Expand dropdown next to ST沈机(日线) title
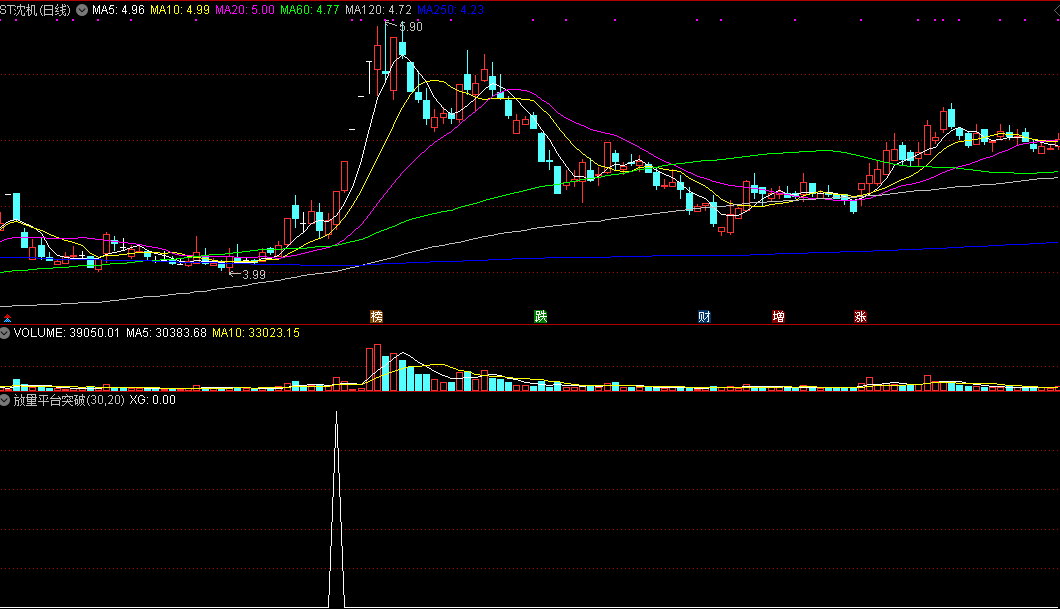The height and width of the screenshot is (609, 1060). click(81, 10)
